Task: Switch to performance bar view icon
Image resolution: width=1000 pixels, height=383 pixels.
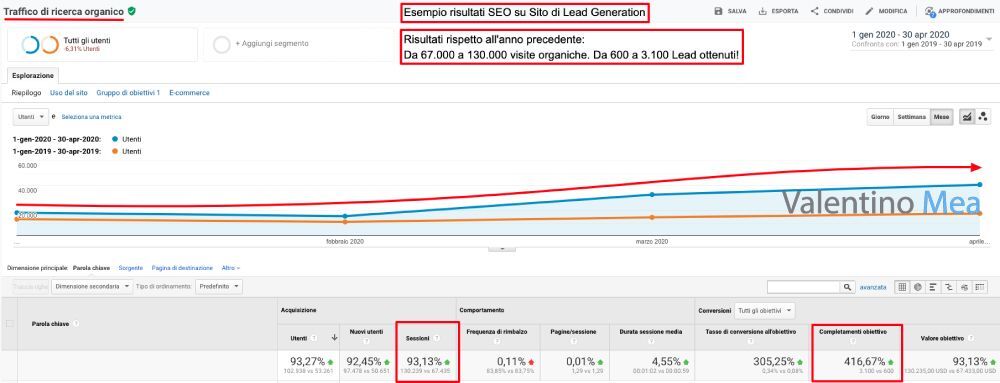Action: point(933,287)
